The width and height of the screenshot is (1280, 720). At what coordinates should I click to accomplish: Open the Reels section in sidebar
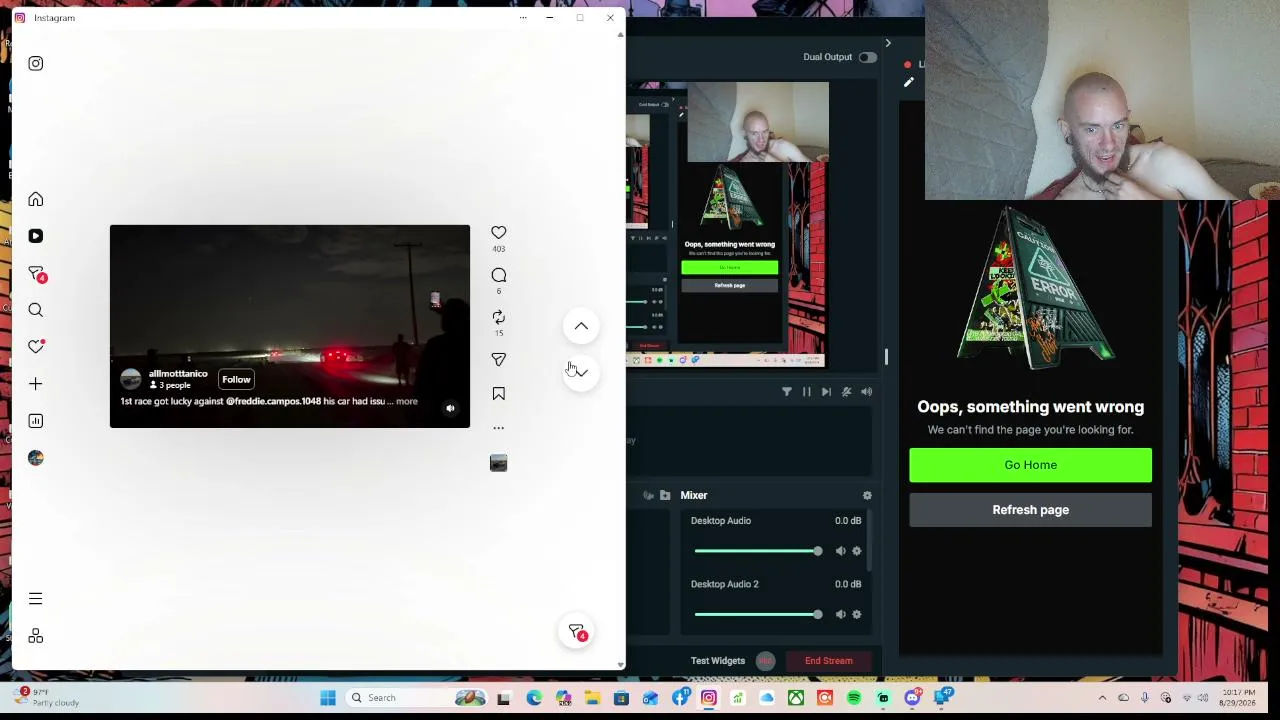(x=36, y=236)
